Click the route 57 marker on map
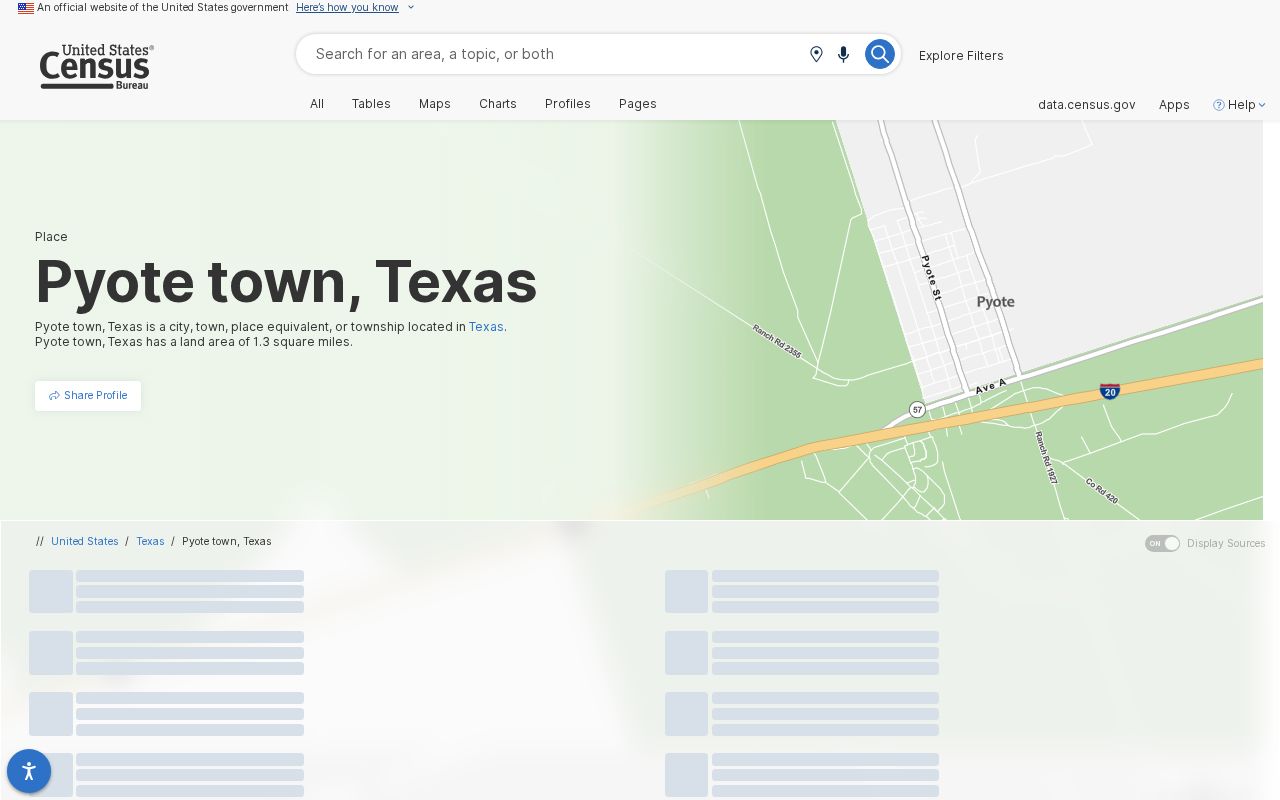Screen dimensions: 1280x800 917,409
